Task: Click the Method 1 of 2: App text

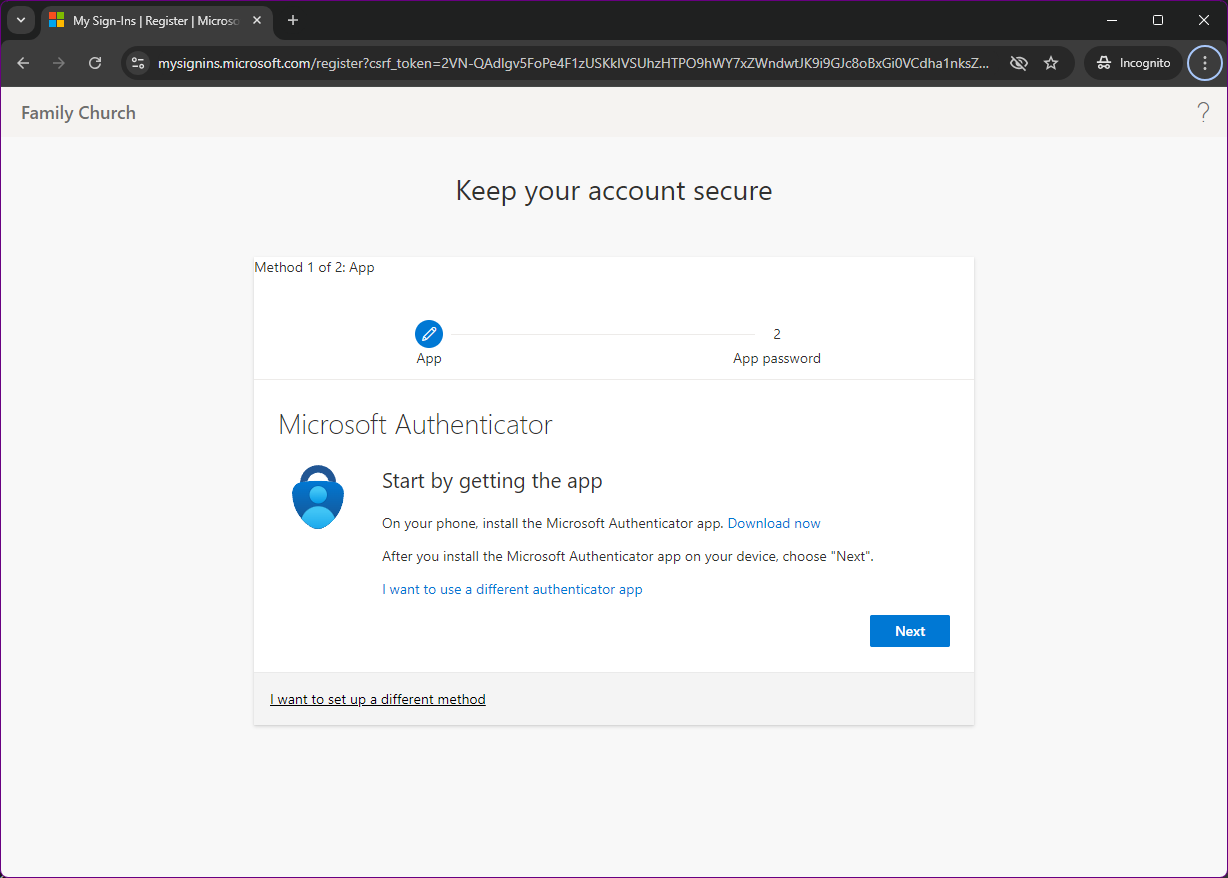Action: click(314, 267)
